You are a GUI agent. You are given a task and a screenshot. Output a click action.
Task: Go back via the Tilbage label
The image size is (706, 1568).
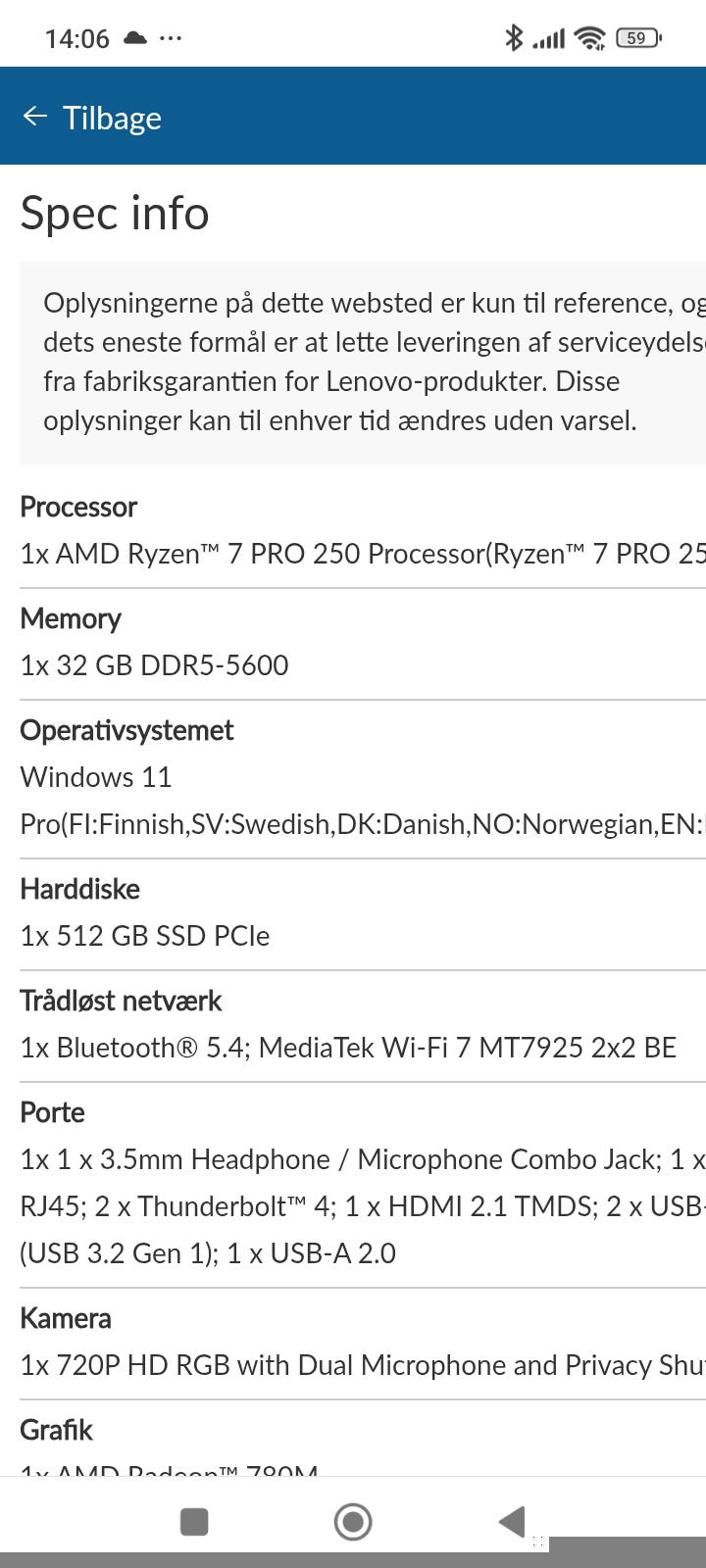pyautogui.click(x=112, y=118)
